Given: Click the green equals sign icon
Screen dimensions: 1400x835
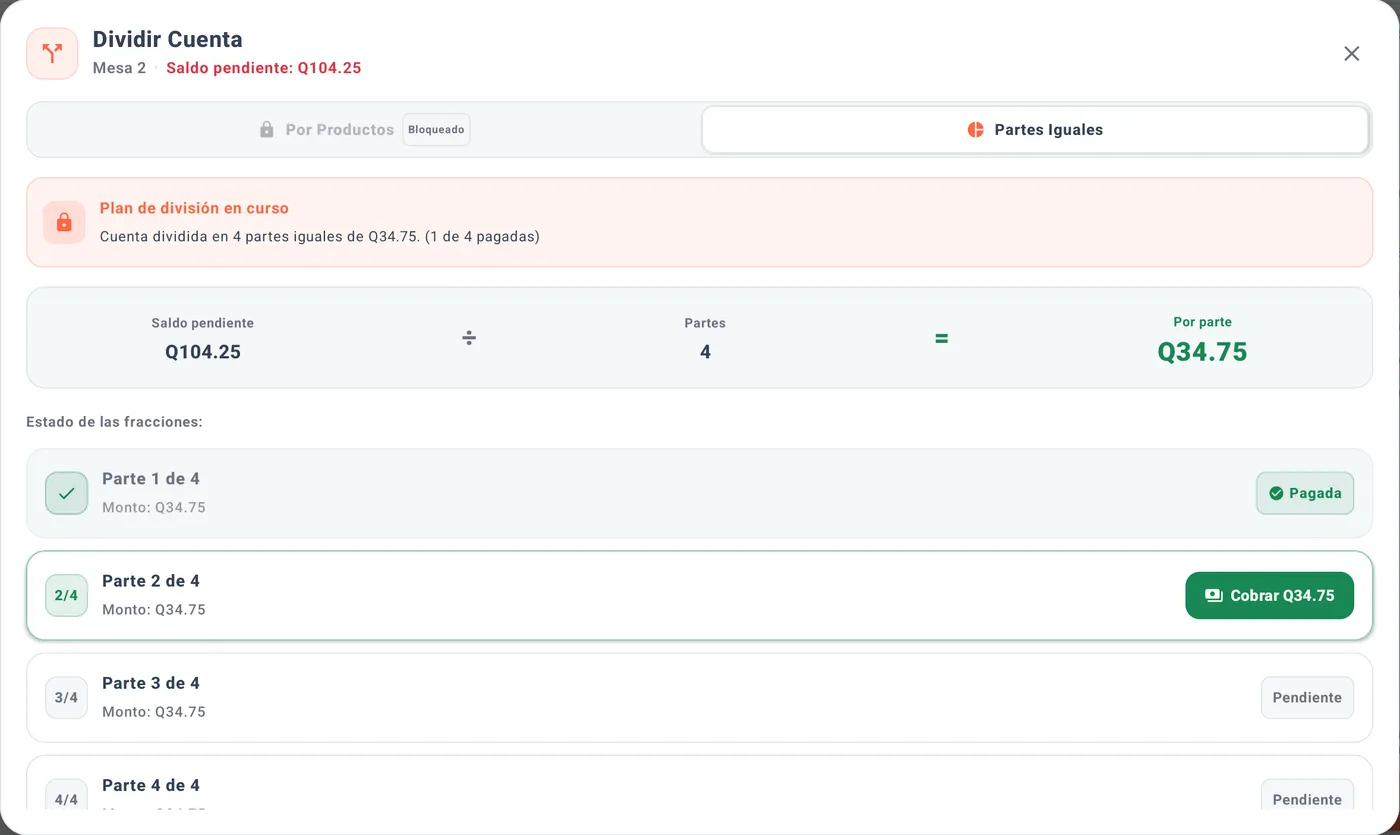Looking at the screenshot, I should 941,338.
